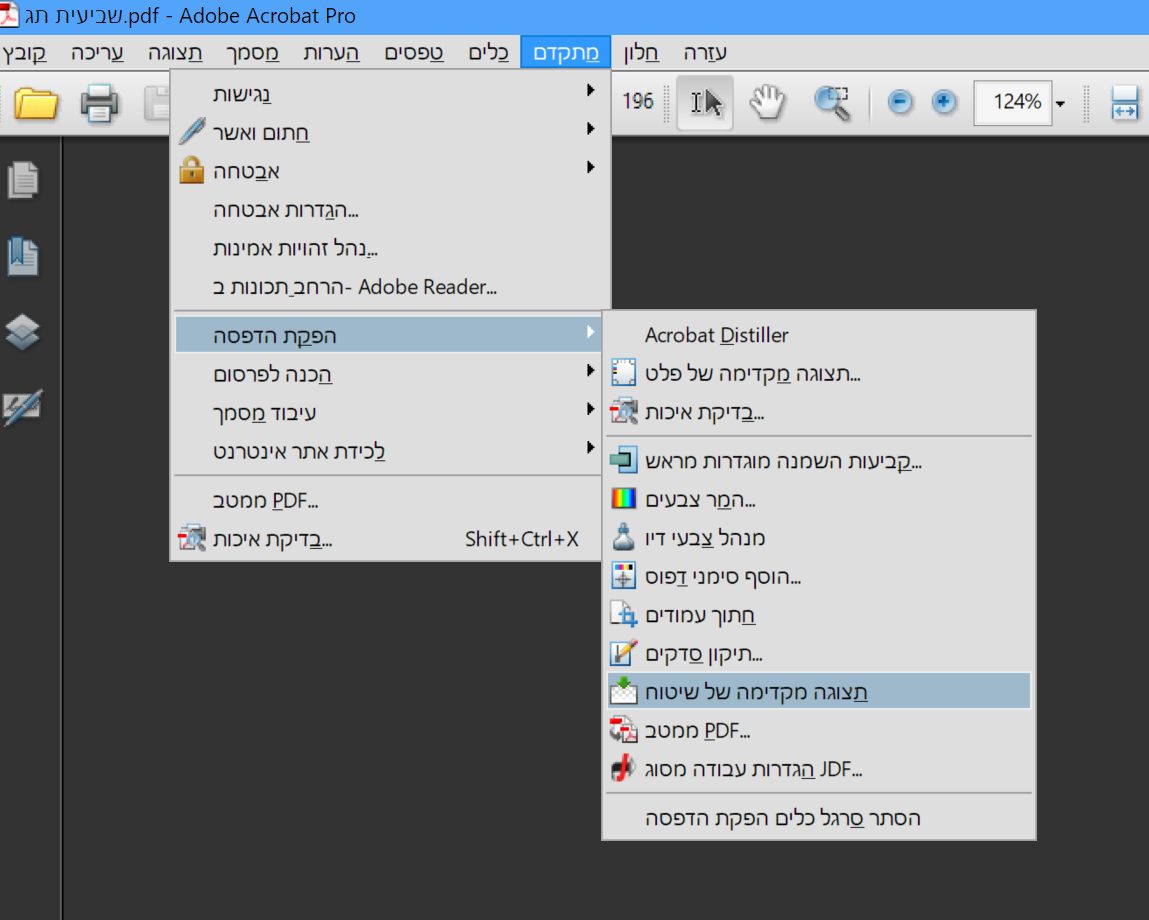Click the PDF optimizer icon in submenu
The height and width of the screenshot is (920, 1149).
pos(624,730)
